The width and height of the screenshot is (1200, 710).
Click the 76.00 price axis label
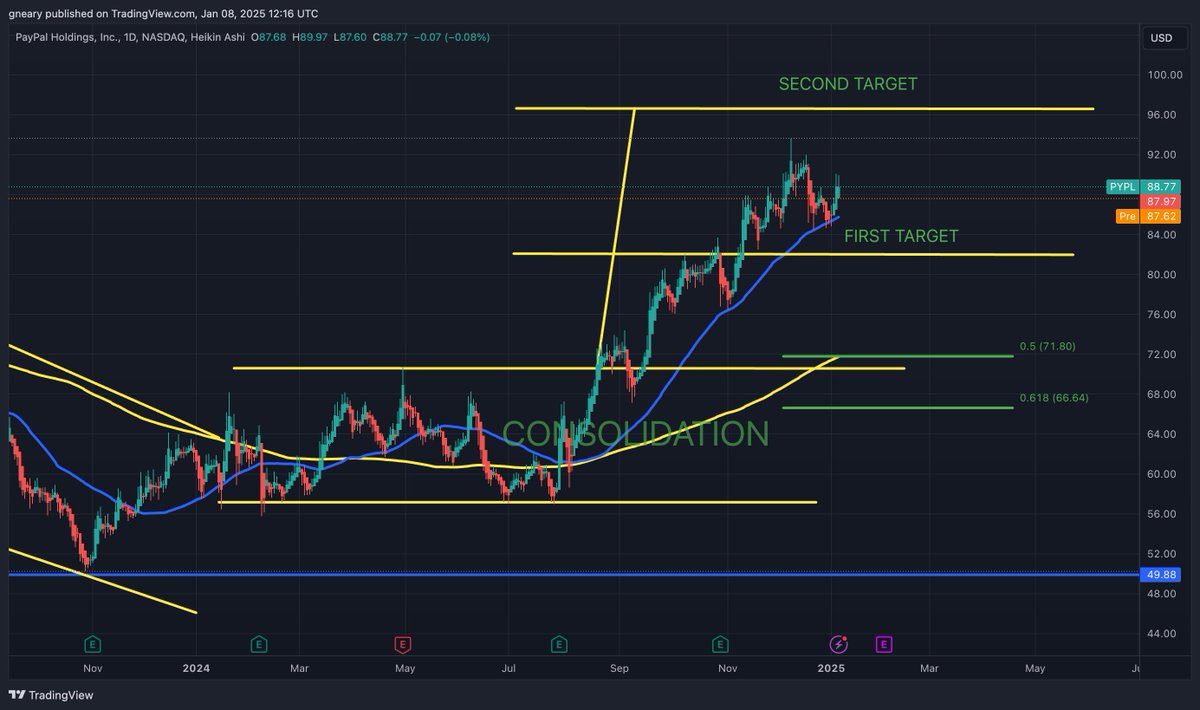(x=1164, y=314)
